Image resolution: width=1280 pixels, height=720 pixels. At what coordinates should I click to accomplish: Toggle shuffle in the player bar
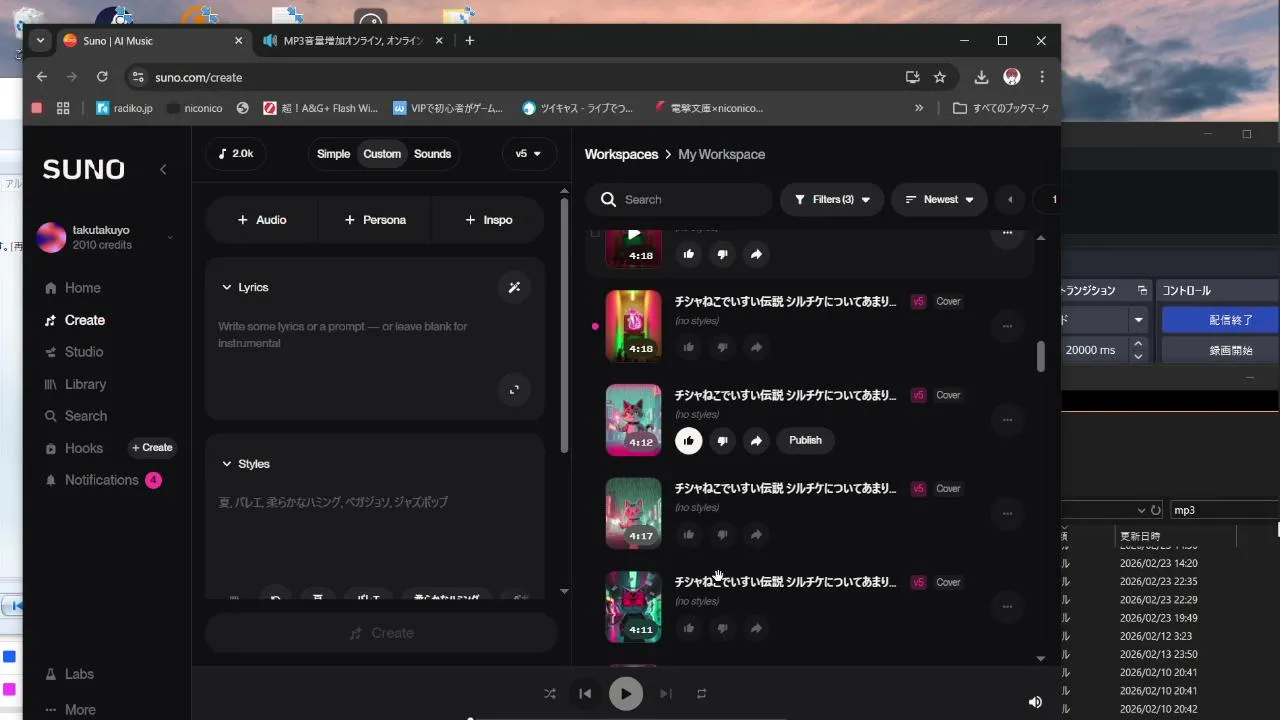tap(549, 693)
